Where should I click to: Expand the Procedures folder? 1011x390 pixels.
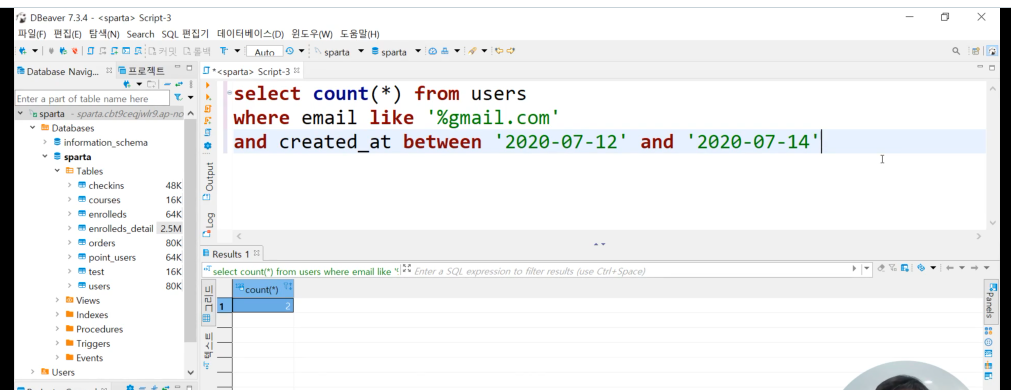57,329
